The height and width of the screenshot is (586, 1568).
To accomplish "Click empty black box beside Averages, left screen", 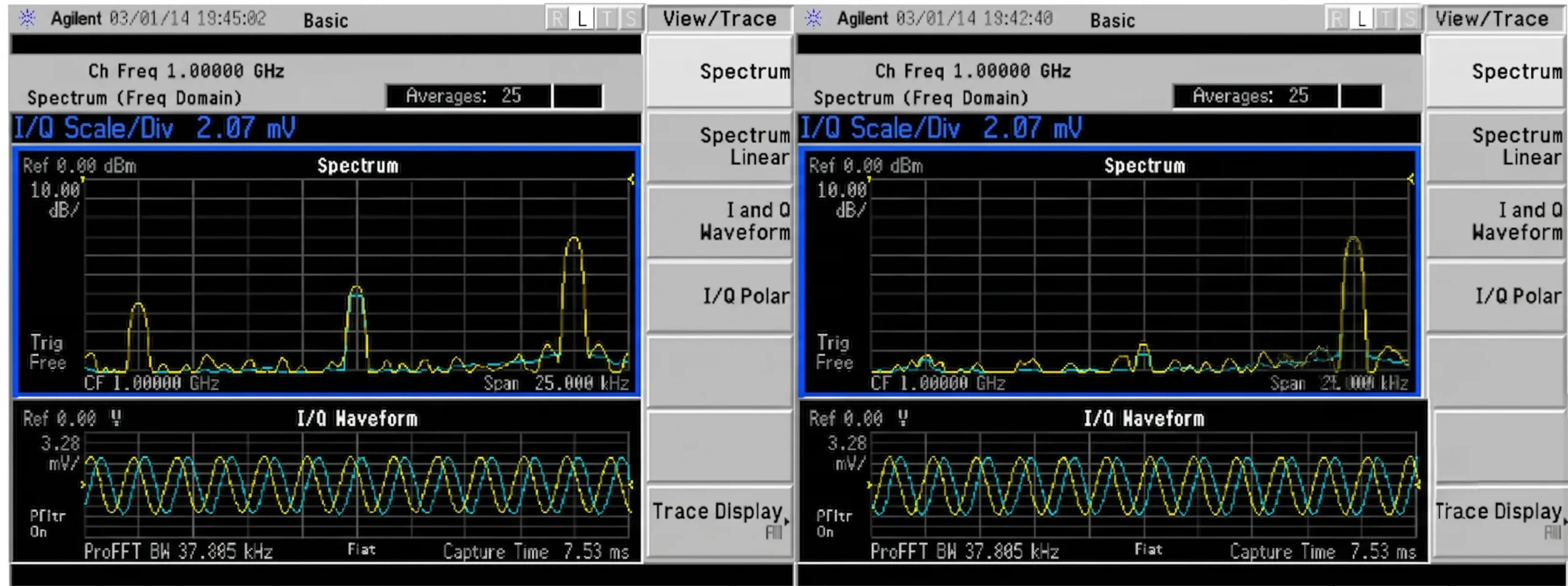I will pos(578,96).
